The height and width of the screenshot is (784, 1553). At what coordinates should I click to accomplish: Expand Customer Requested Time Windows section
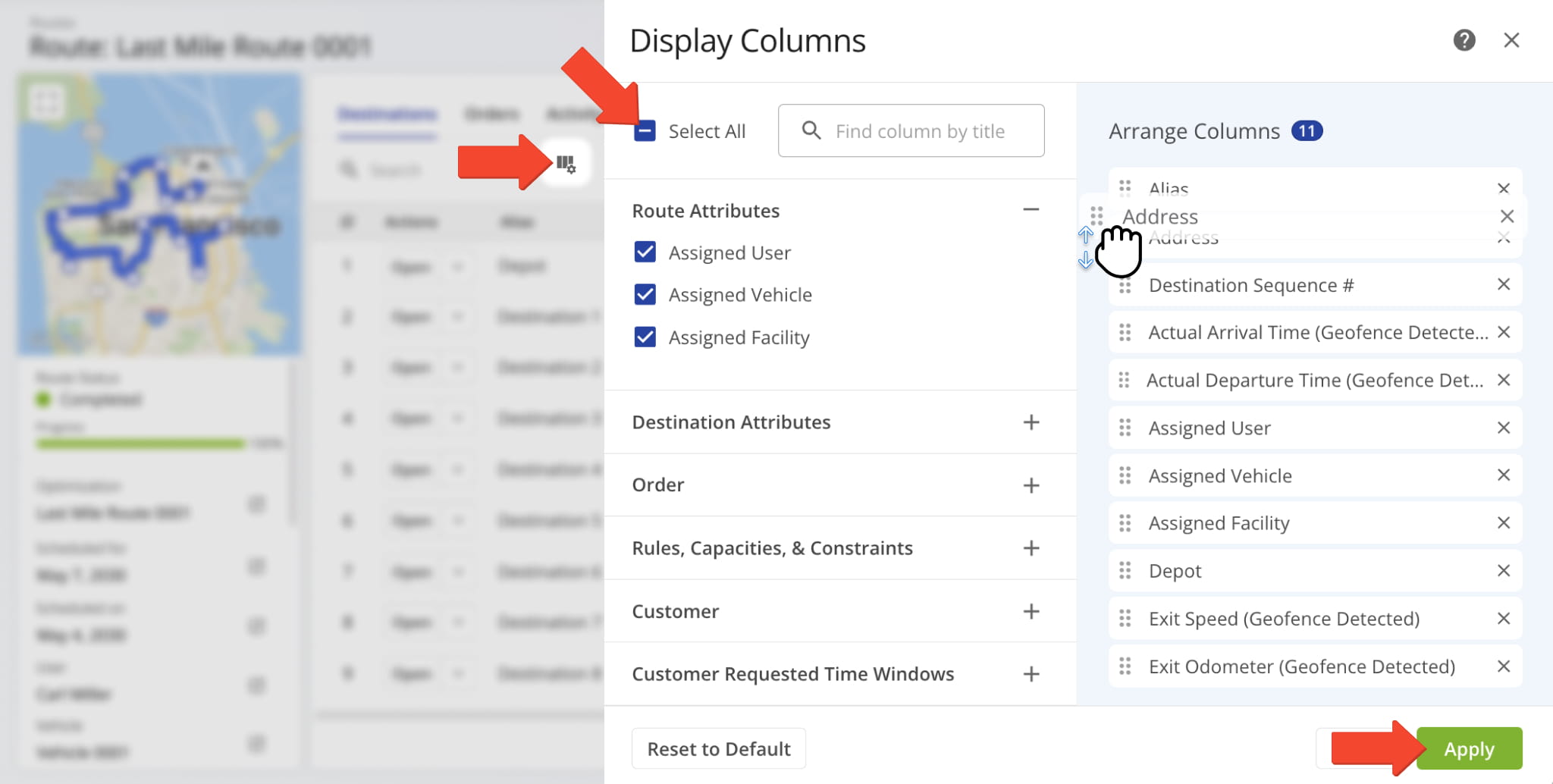coord(1031,674)
